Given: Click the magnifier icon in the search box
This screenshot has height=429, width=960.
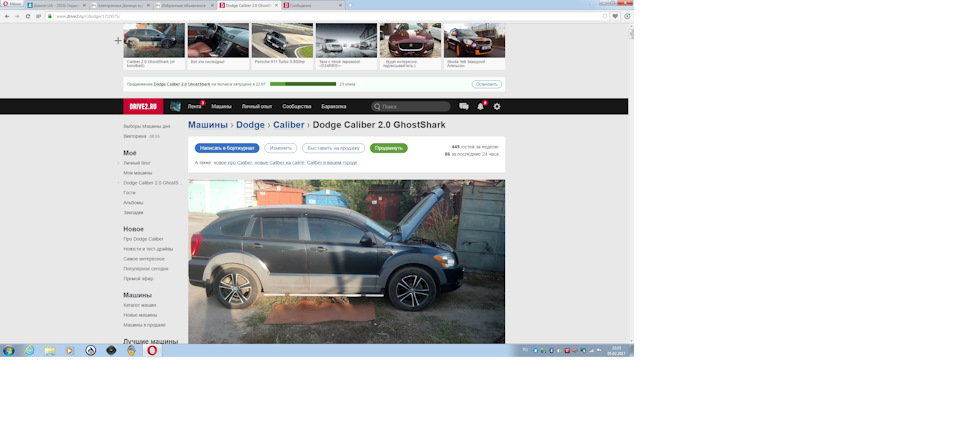Looking at the screenshot, I should tap(377, 106).
